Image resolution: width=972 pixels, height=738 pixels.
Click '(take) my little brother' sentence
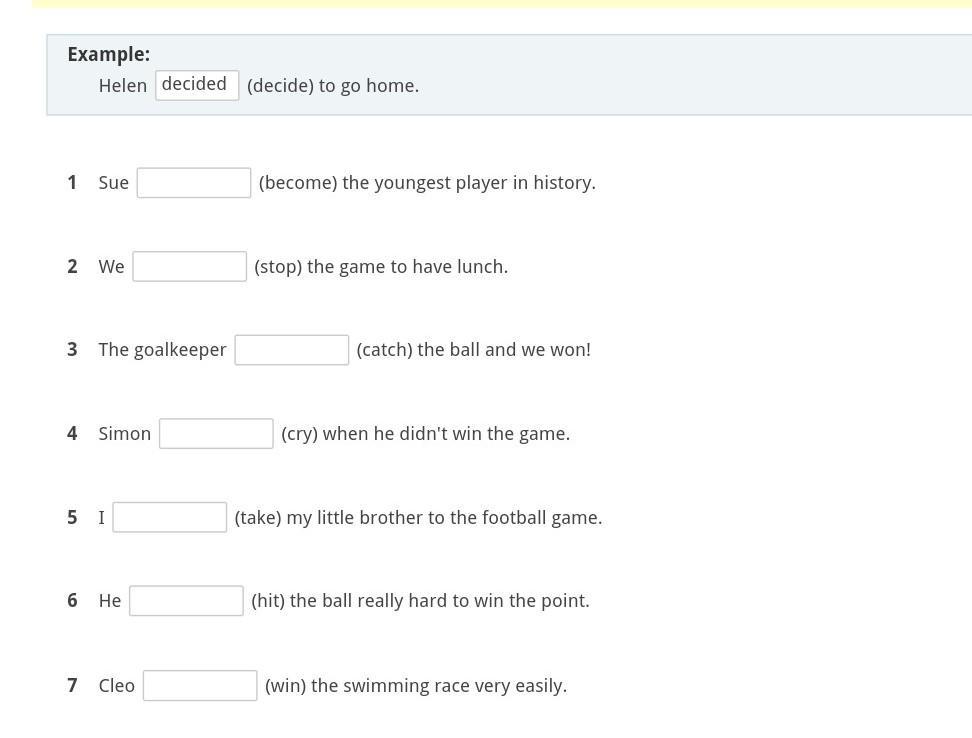(x=418, y=518)
